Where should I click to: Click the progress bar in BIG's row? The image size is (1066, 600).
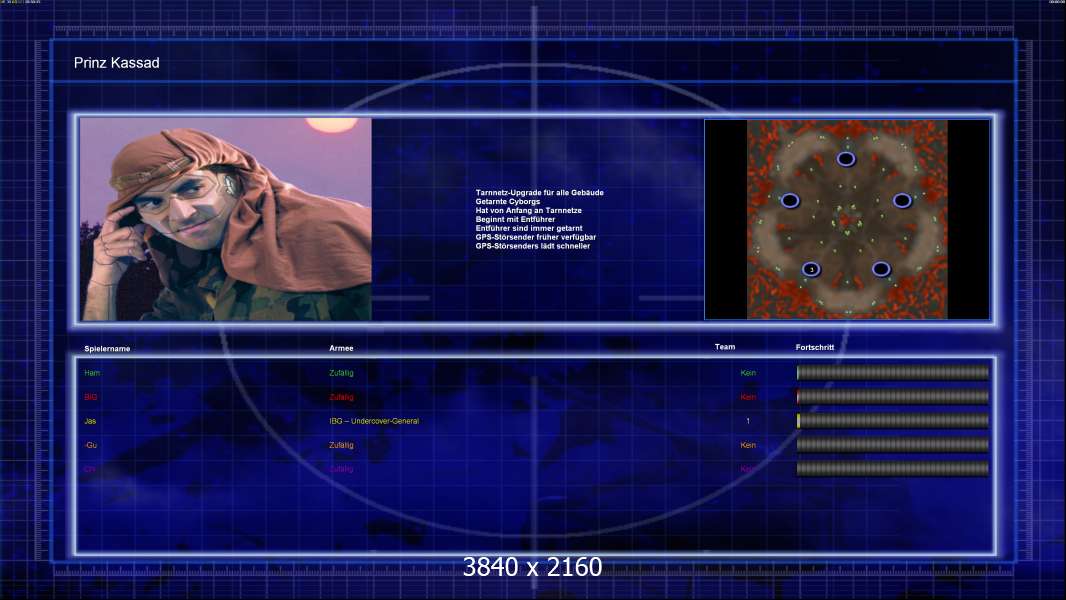point(893,396)
